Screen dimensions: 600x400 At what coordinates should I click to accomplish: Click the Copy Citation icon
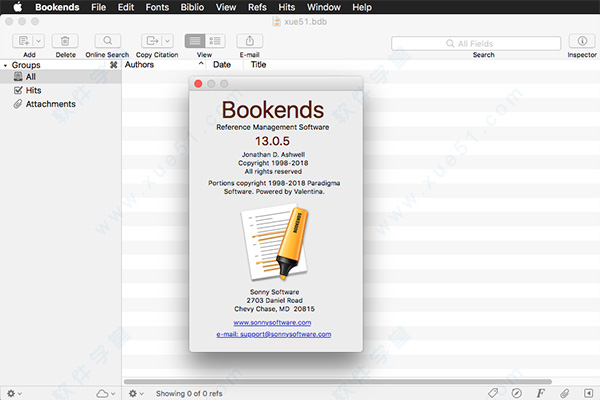[x=152, y=41]
